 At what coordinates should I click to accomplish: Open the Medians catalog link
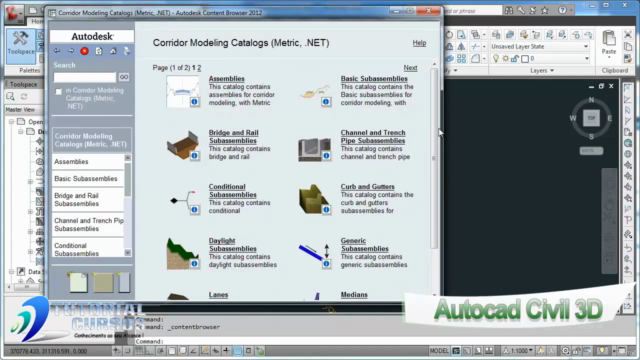click(354, 295)
